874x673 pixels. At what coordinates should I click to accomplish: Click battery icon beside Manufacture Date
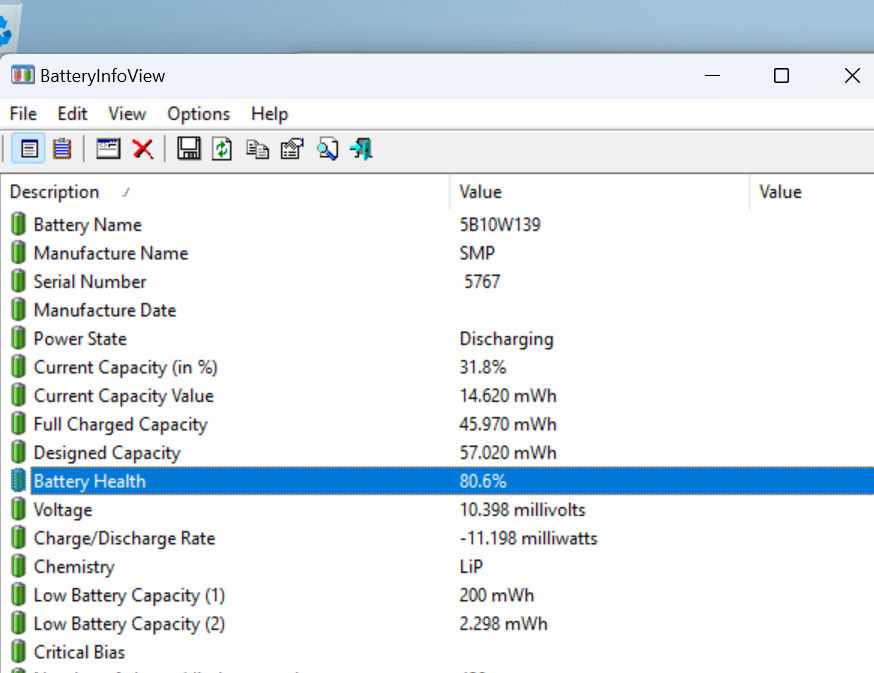click(18, 309)
